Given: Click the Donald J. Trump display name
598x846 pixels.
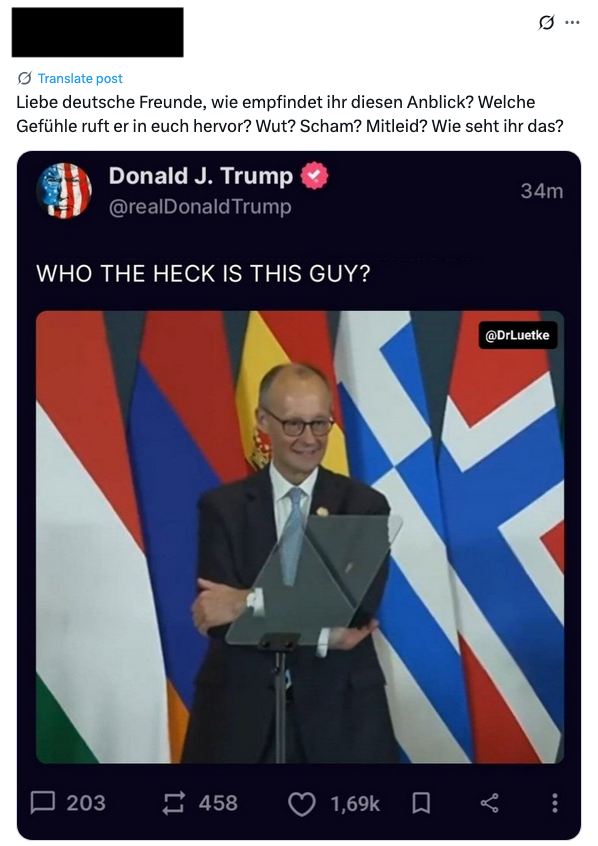Looking at the screenshot, I should click(x=201, y=176).
